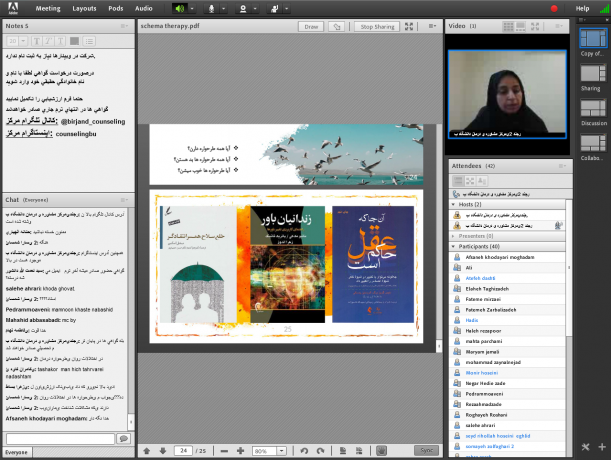The image size is (611, 460).
Task: Zoom out with the minus icon
Action: coord(224,451)
